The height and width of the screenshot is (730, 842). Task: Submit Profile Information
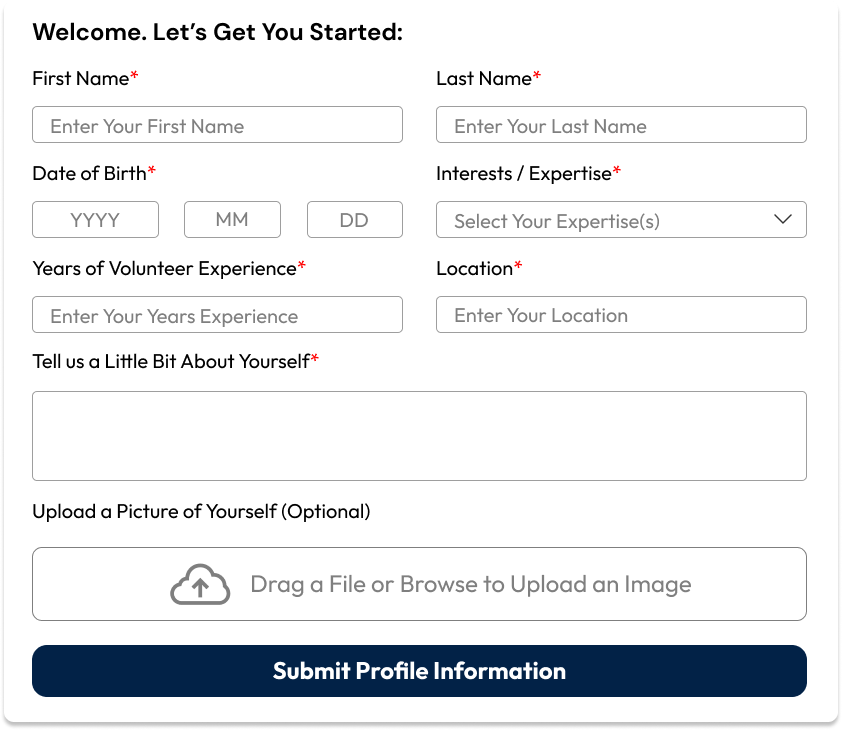click(x=419, y=671)
